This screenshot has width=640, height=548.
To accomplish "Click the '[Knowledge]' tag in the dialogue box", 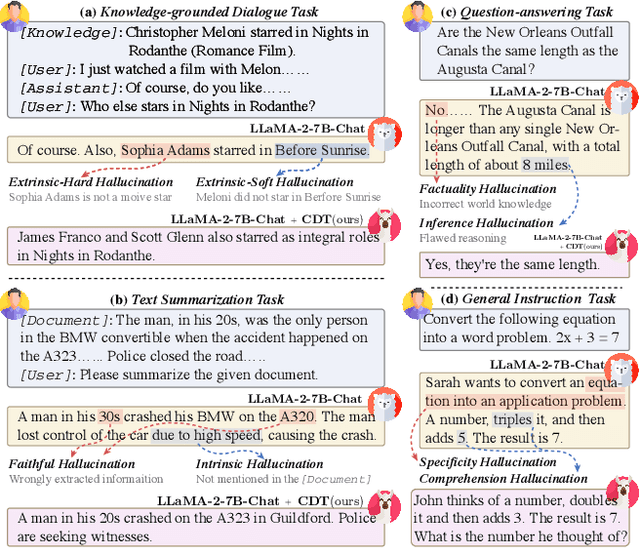I will 69,33.
